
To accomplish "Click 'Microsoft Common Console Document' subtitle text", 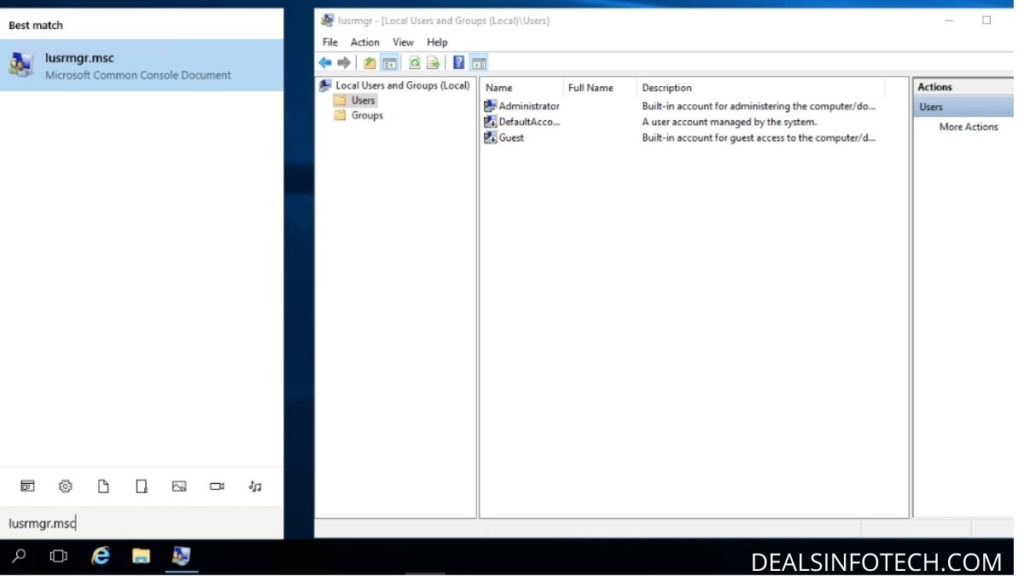I will (138, 75).
